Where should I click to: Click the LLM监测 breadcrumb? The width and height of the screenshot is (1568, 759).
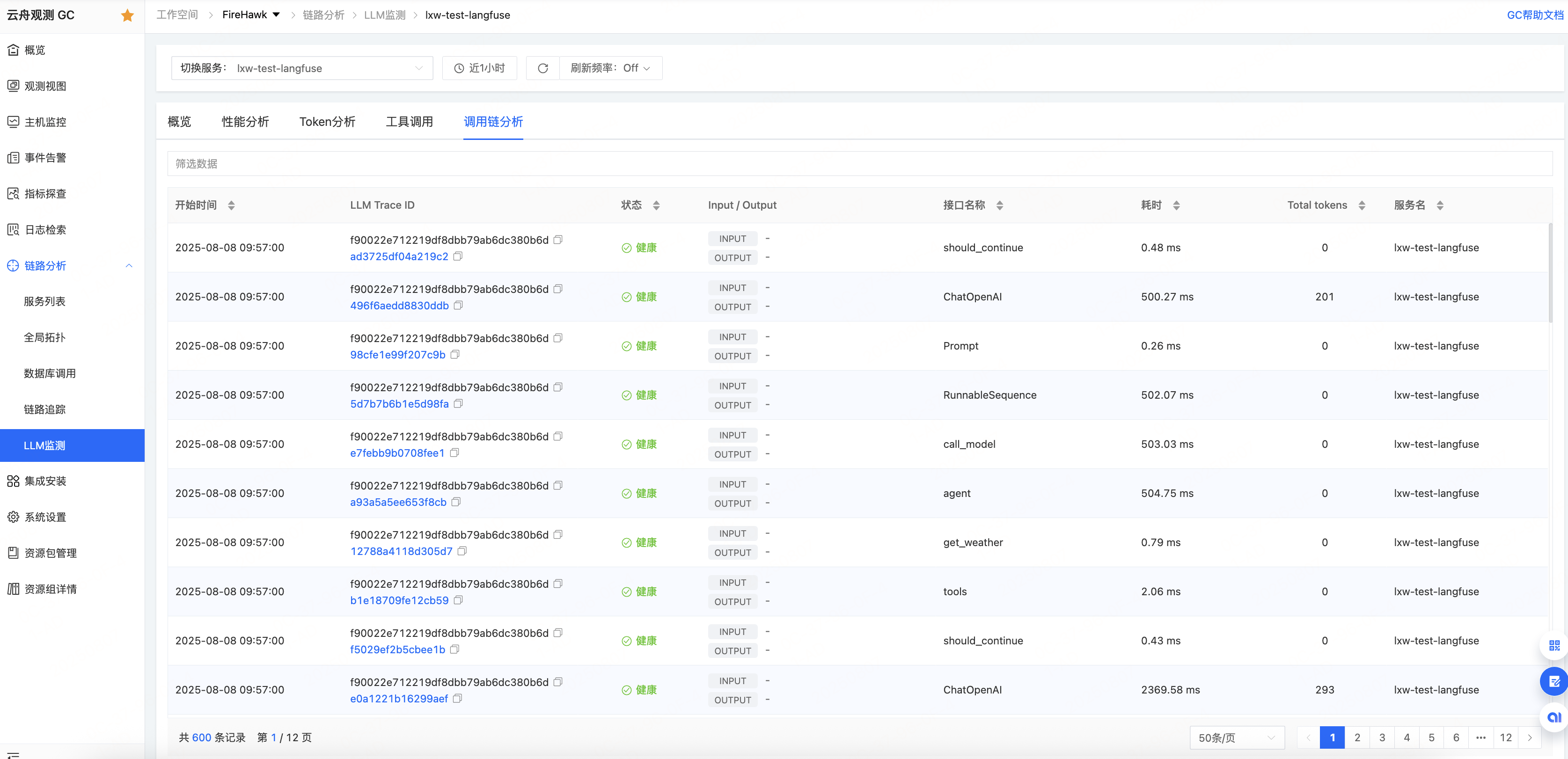coord(385,15)
